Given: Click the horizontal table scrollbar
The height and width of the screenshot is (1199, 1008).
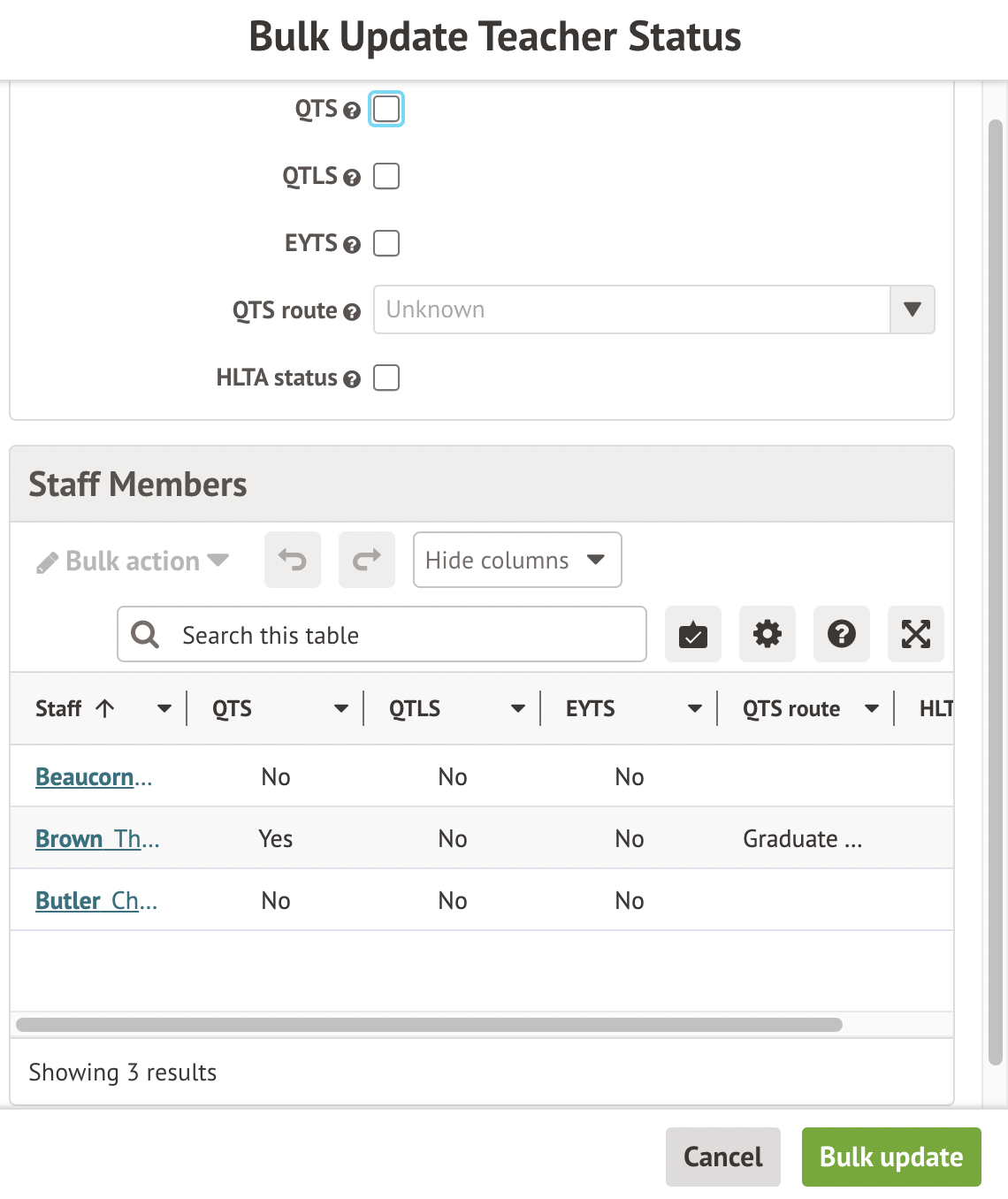Looking at the screenshot, I should (x=429, y=1025).
